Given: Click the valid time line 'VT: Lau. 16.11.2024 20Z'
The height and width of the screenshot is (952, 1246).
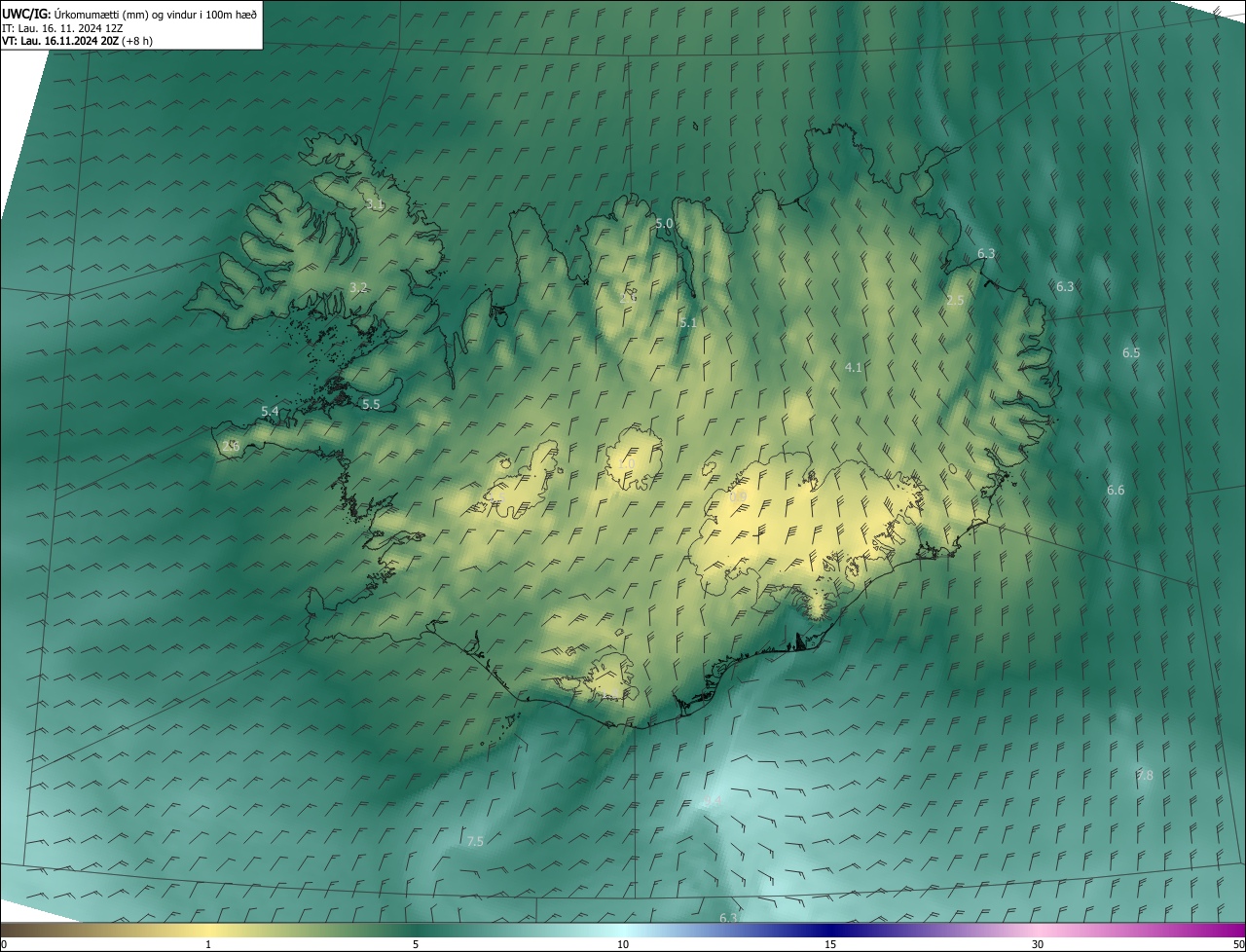Looking at the screenshot, I should tap(59, 41).
